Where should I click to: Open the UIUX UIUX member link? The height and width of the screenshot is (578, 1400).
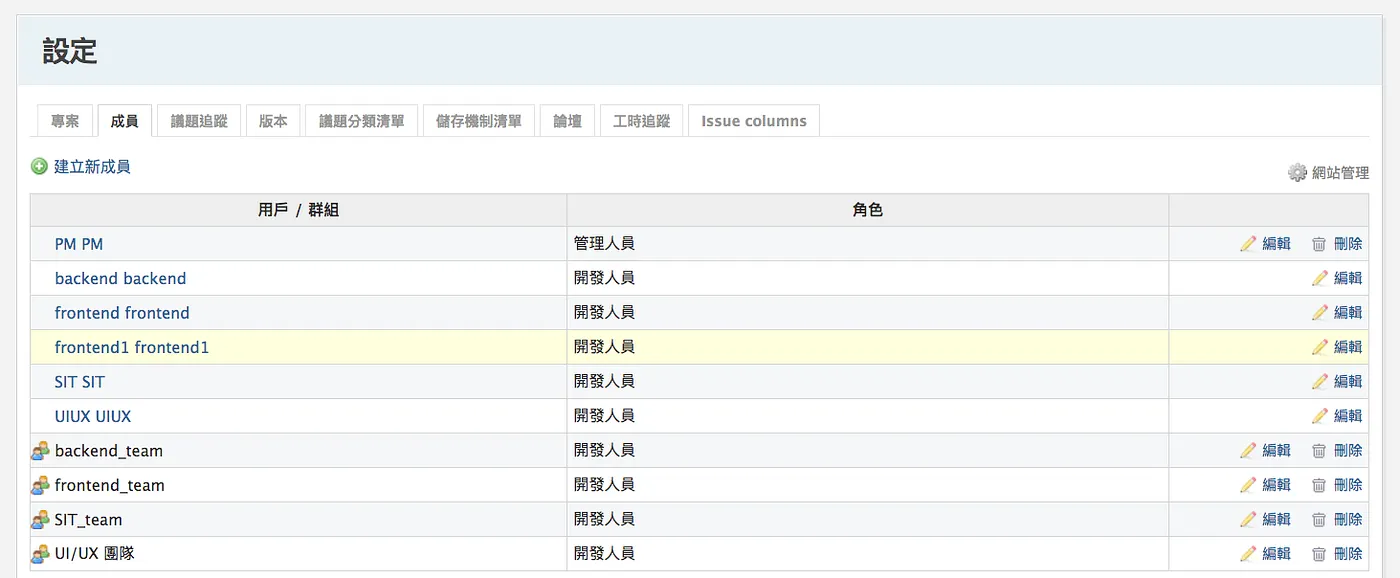(93, 416)
